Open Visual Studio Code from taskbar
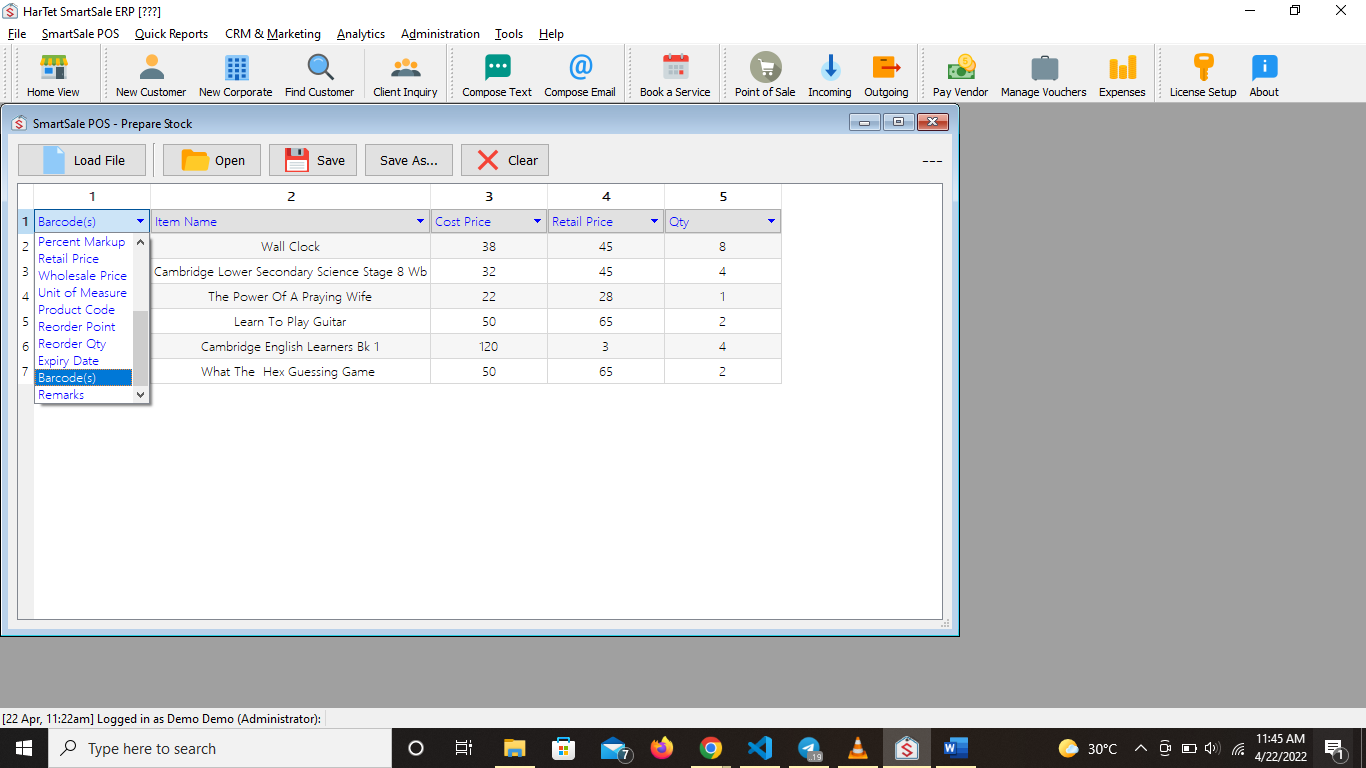Viewport: 1366px width, 768px height. tap(760, 748)
